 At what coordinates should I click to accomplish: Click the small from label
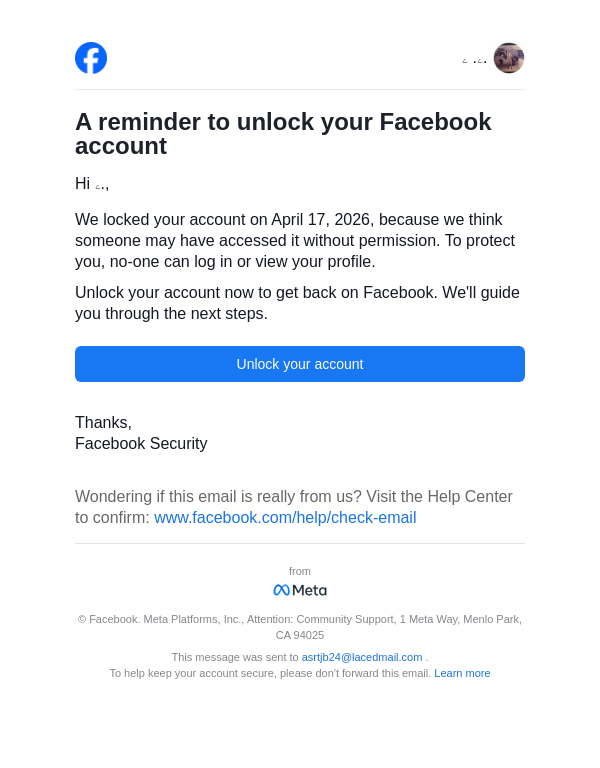pyautogui.click(x=300, y=571)
